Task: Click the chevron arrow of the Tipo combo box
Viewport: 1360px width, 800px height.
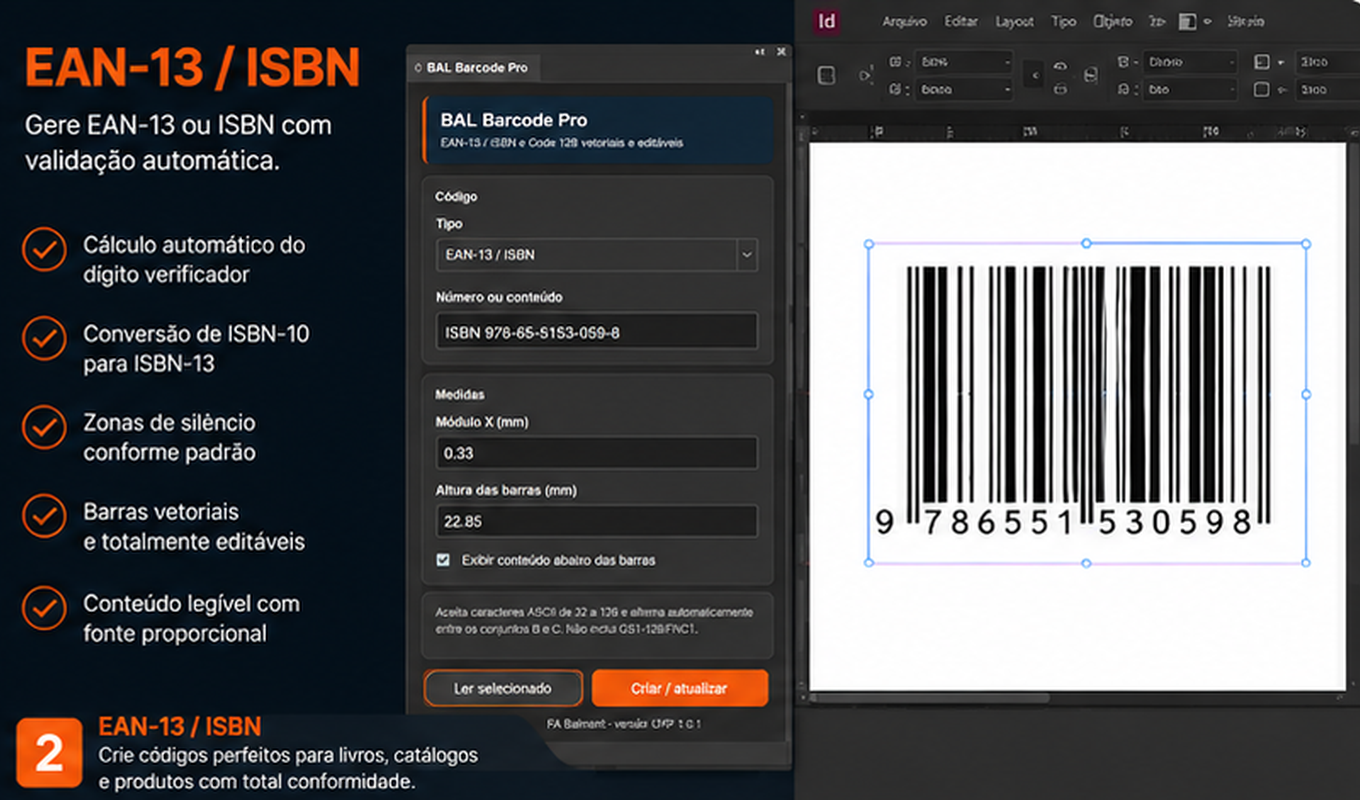Action: pyautogui.click(x=747, y=255)
